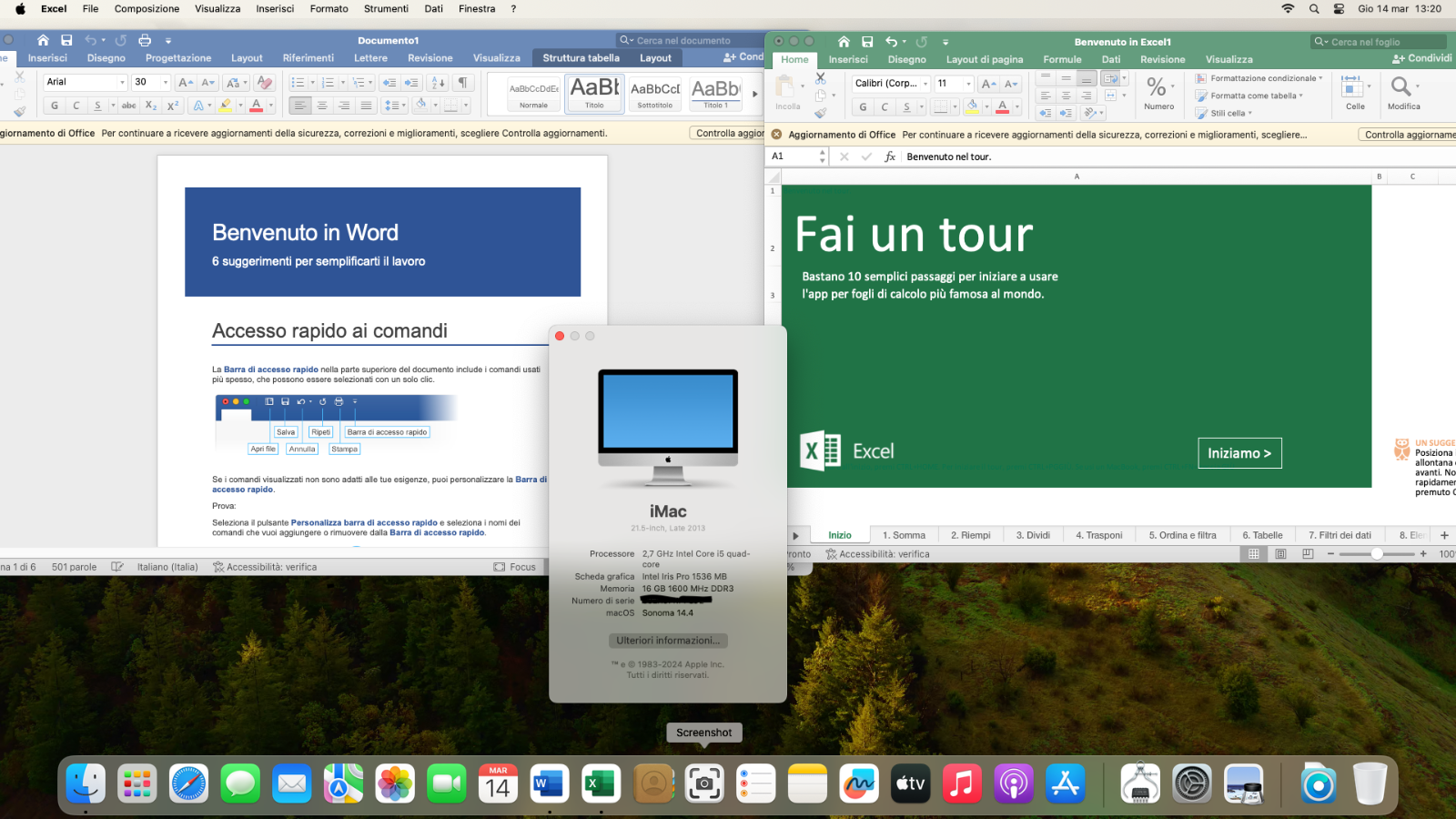This screenshot has width=1456, height=819.
Task: Switch to Progettazione tab in Word
Action: [x=178, y=58]
